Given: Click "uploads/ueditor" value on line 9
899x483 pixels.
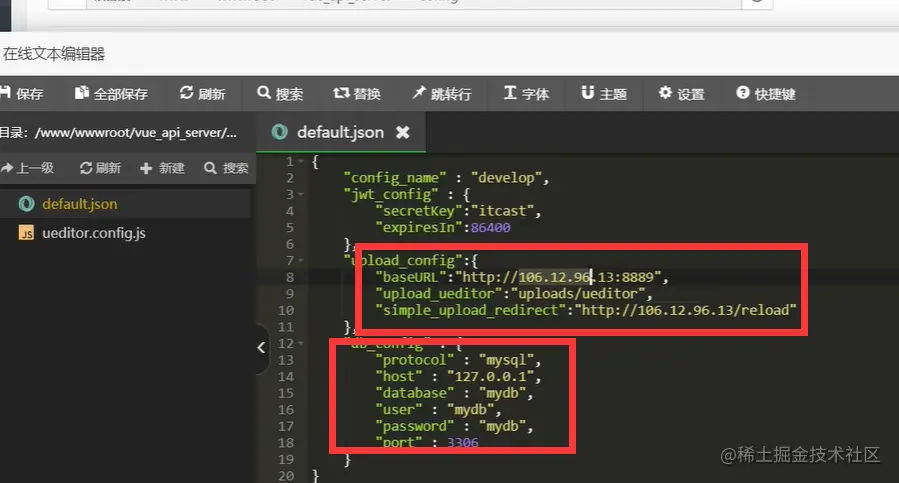Looking at the screenshot, I should point(578,294).
